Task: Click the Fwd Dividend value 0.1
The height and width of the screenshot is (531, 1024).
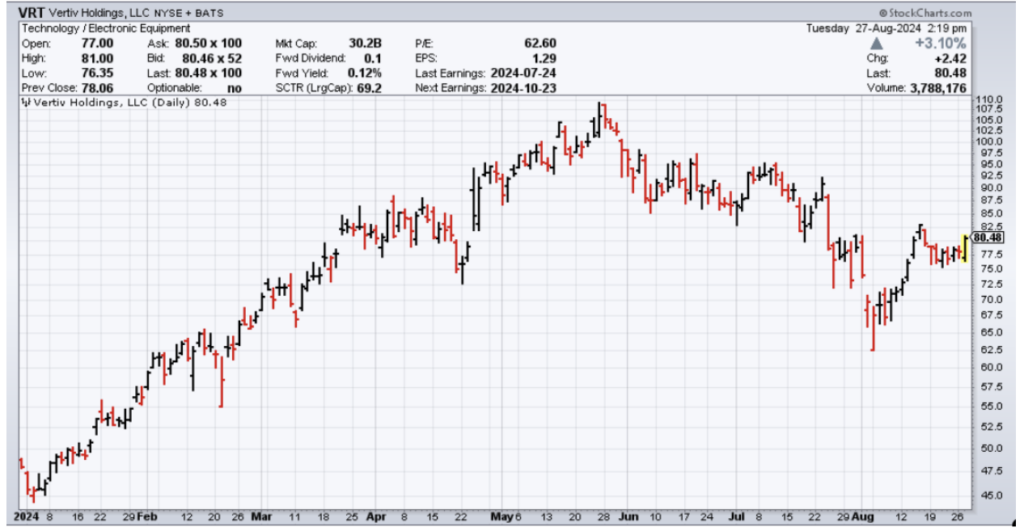Action: (x=373, y=59)
